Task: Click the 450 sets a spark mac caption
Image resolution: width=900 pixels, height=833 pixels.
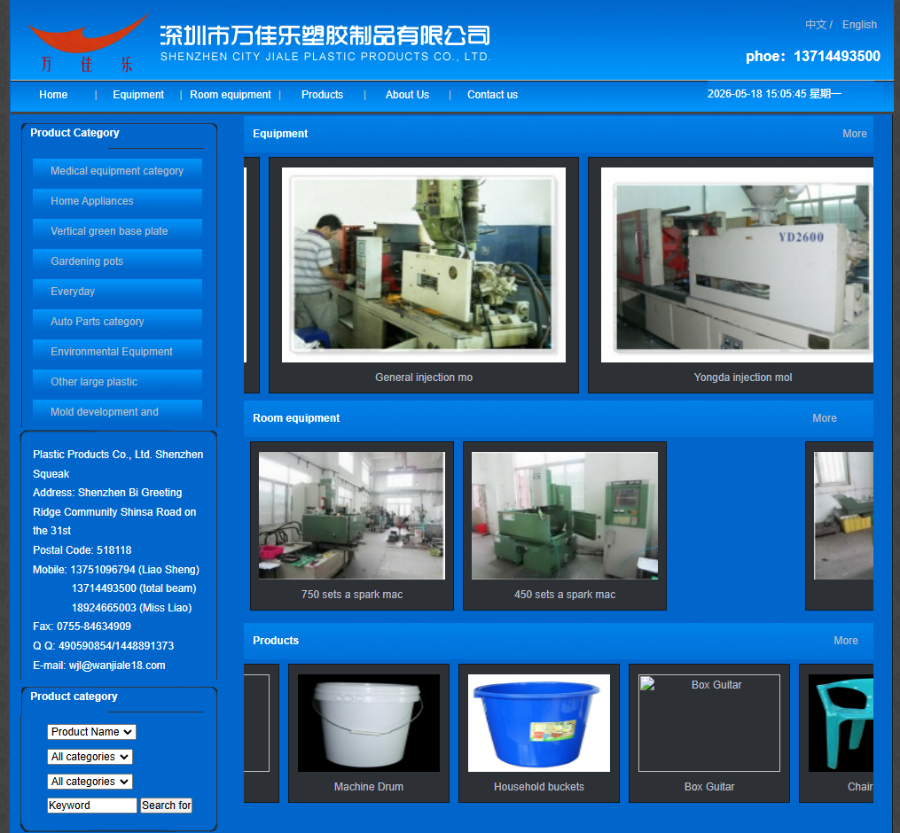Action: coord(565,594)
